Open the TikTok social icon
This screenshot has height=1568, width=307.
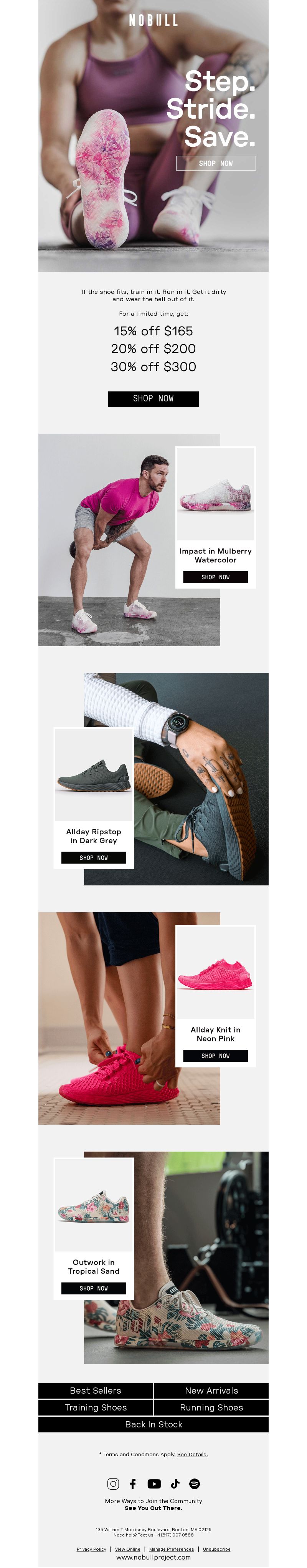pos(175,1483)
